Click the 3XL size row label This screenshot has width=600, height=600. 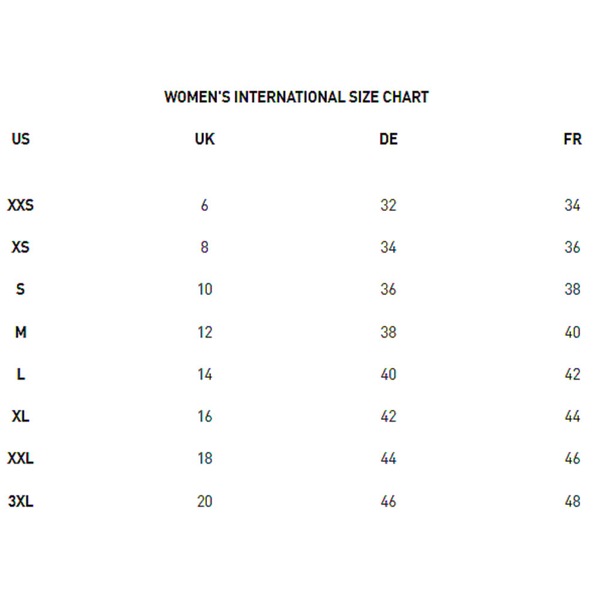[x=21, y=501]
